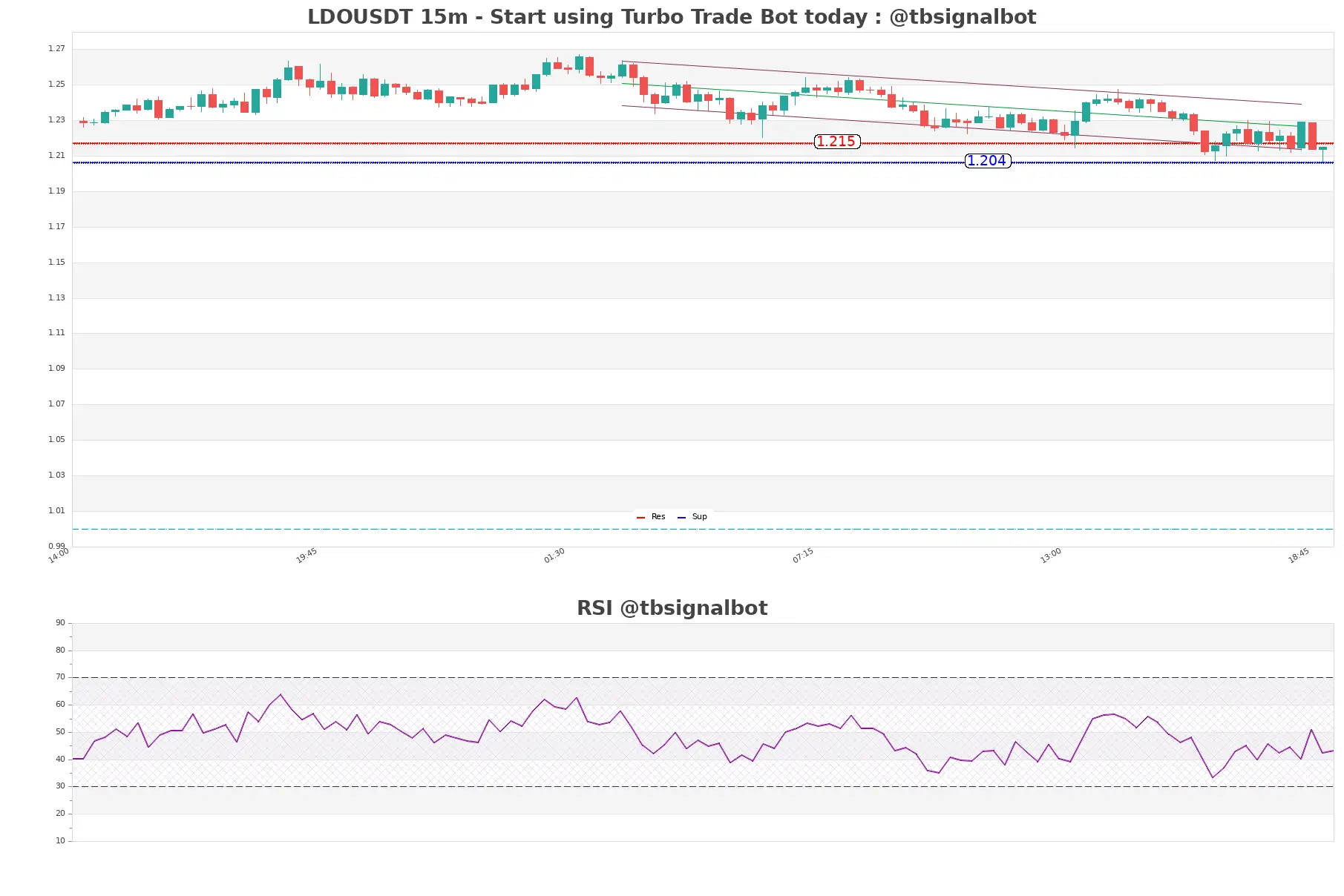Click the 1.15 price axis label
This screenshot has height=896, width=1344.
point(56,263)
